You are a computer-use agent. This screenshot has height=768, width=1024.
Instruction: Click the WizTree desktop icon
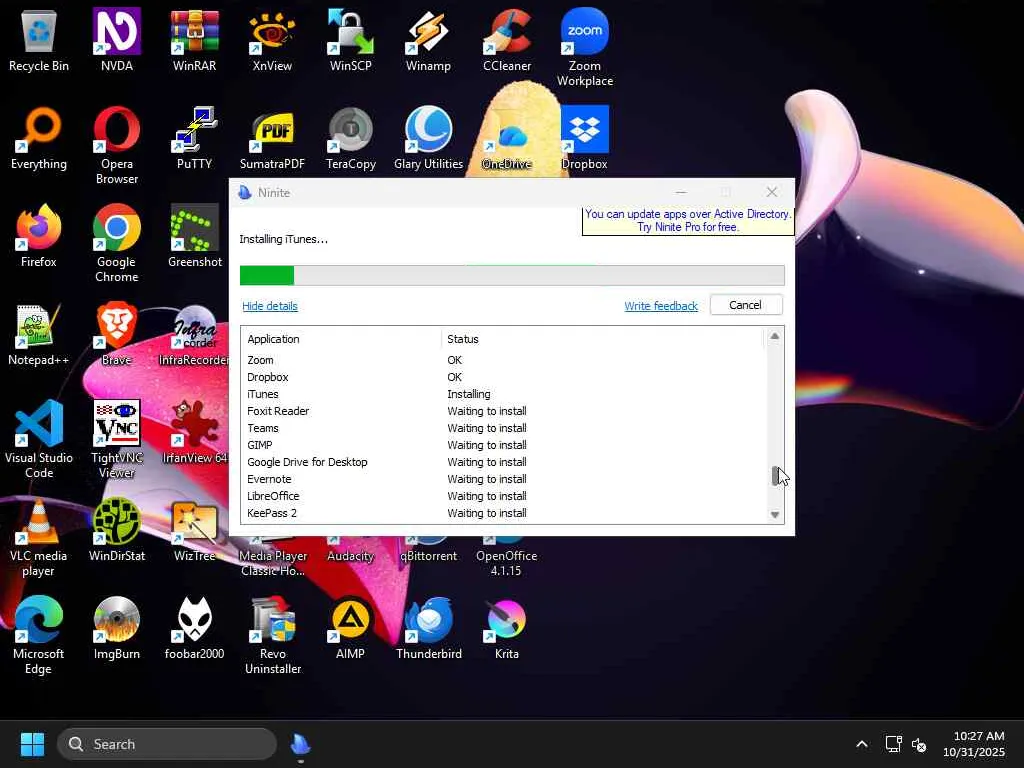(194, 530)
